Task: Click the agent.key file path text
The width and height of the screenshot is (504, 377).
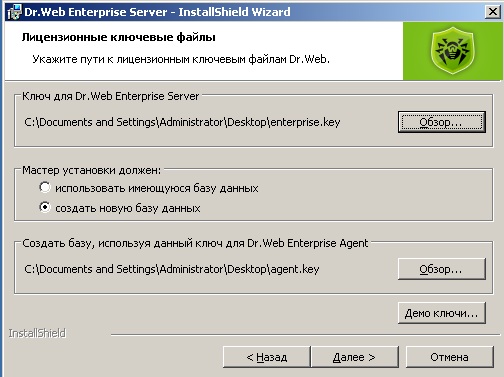Action: (172, 269)
